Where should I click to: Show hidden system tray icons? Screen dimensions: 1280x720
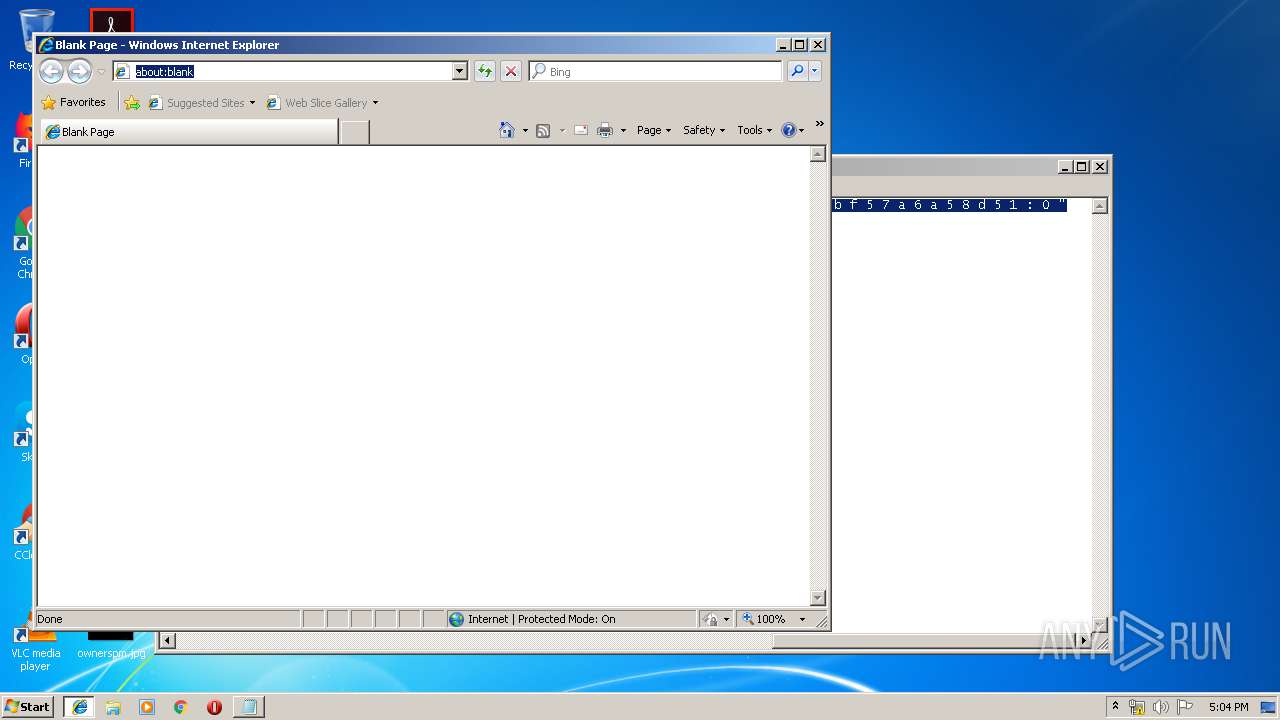(1116, 706)
